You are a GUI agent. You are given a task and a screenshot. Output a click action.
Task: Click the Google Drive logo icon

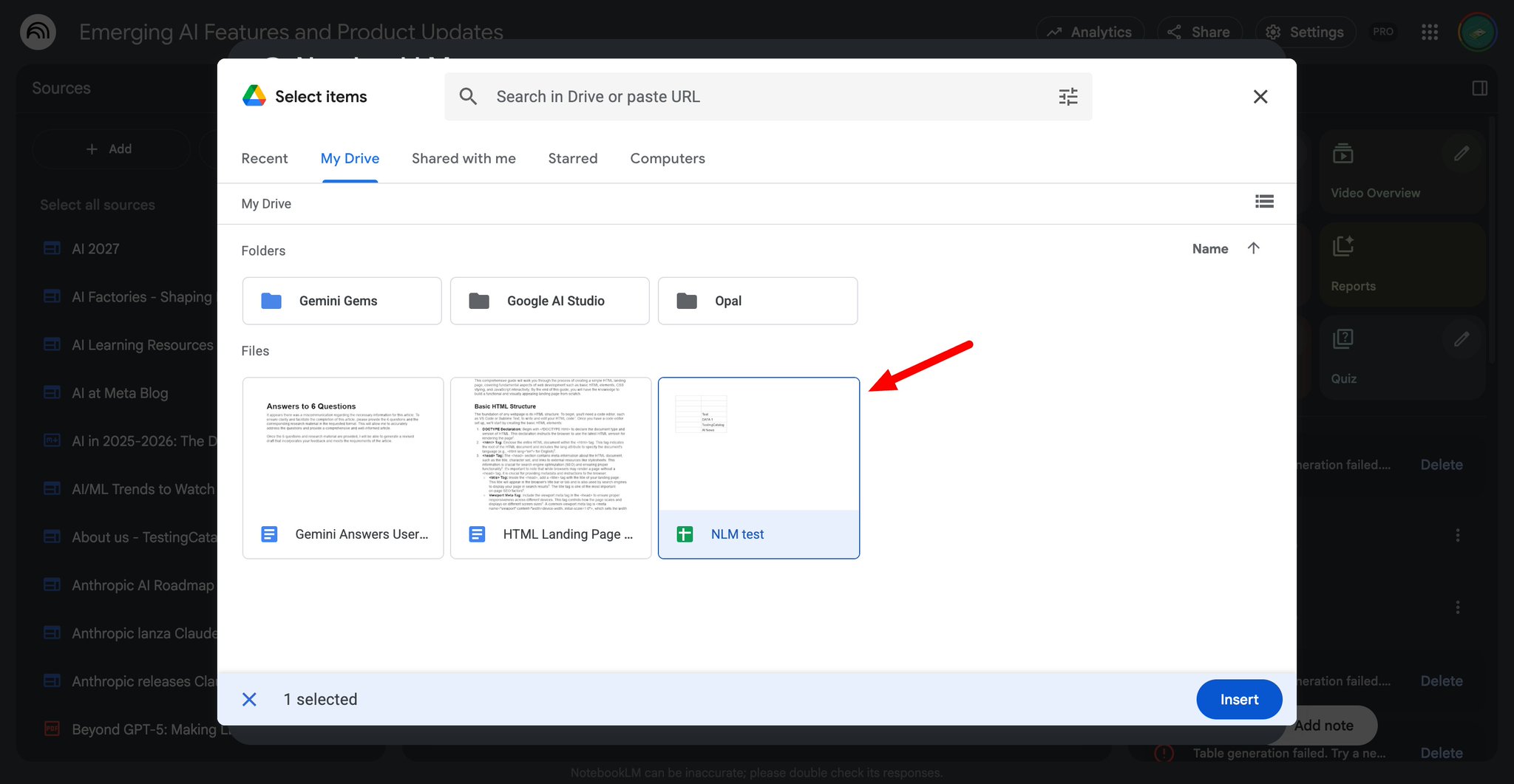coord(254,96)
